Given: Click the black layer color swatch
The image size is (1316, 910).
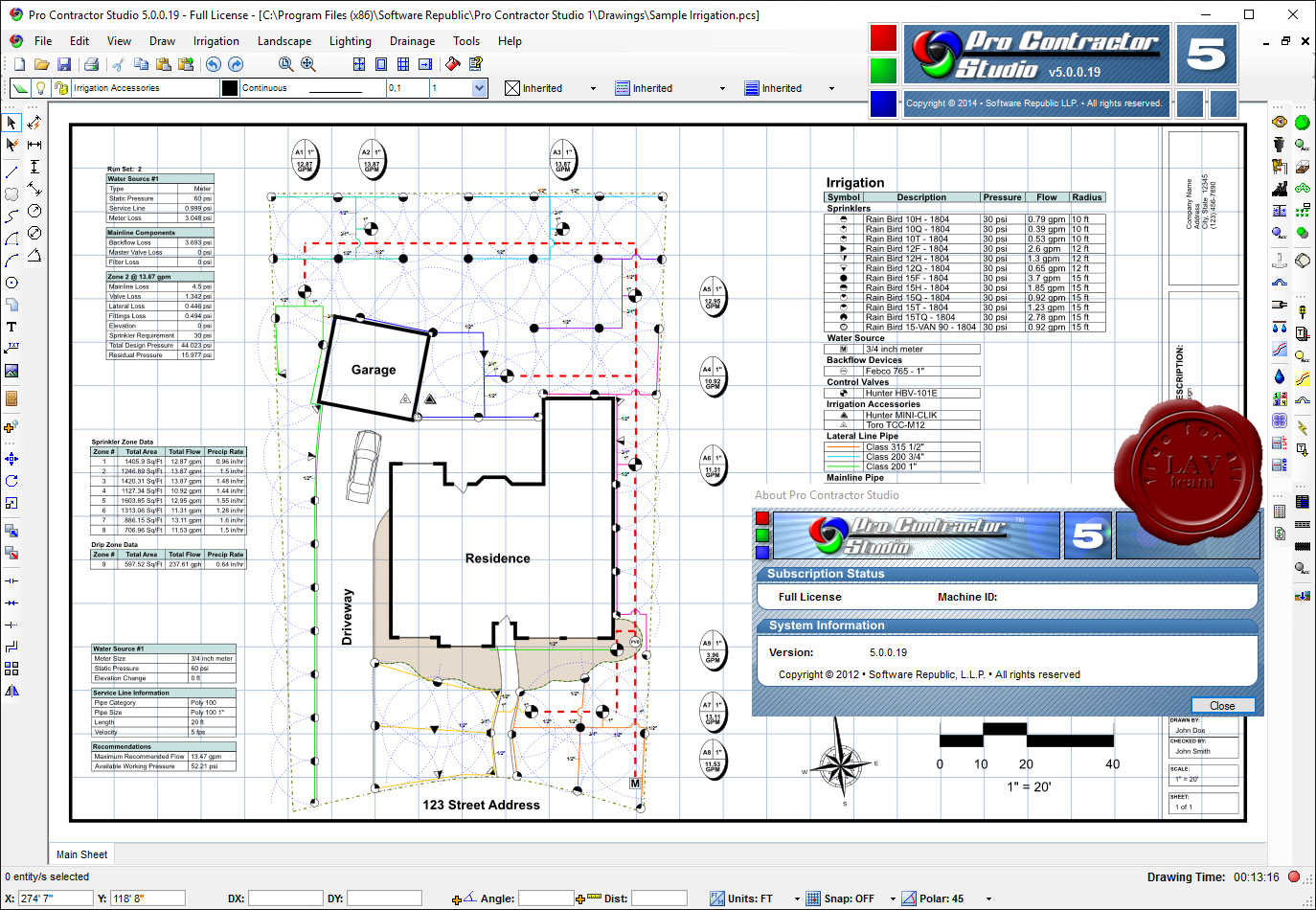Looking at the screenshot, I should (x=230, y=88).
